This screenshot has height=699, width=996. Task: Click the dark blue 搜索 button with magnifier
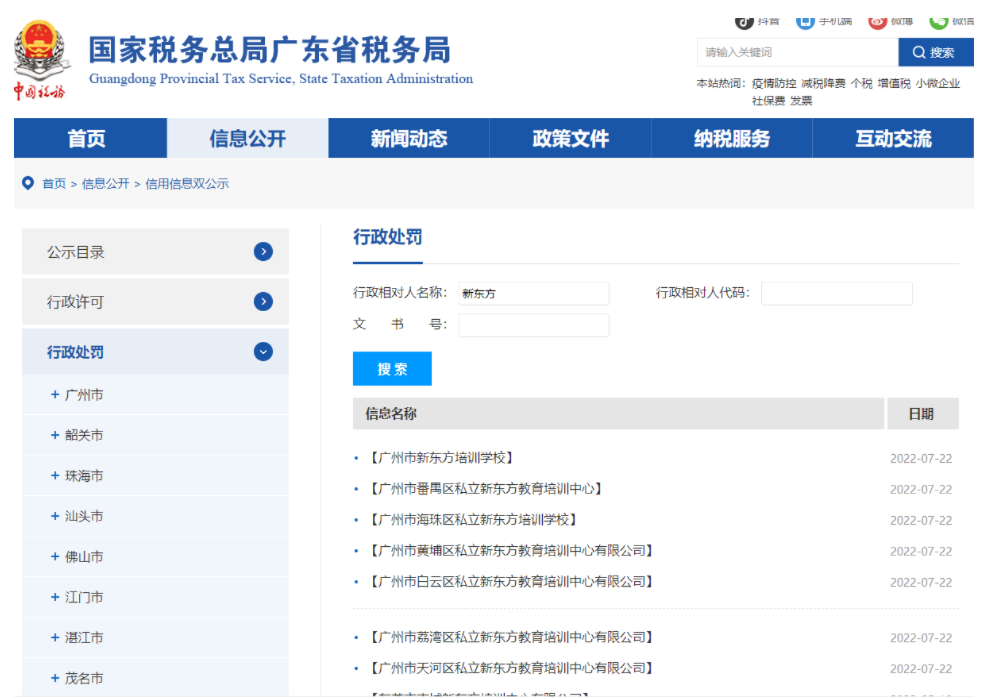(936, 52)
